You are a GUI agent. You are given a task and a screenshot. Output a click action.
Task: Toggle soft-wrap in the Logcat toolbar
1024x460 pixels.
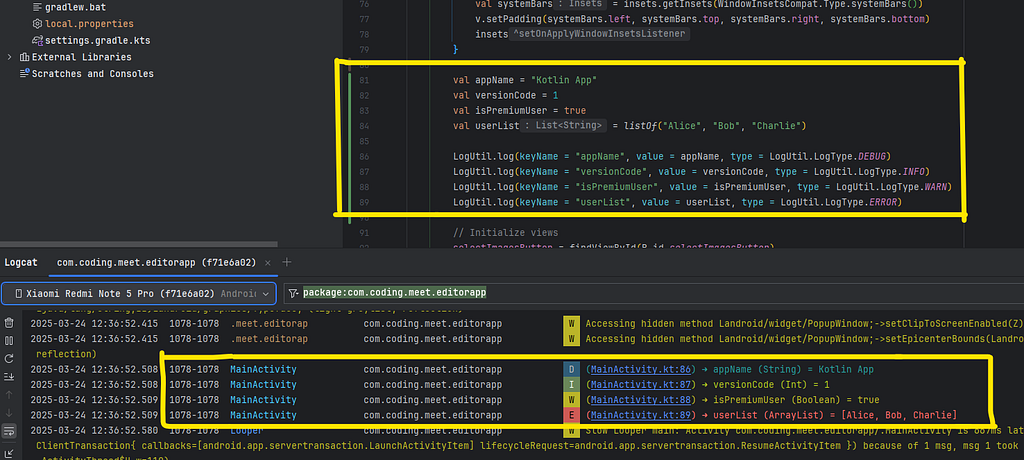click(x=9, y=431)
